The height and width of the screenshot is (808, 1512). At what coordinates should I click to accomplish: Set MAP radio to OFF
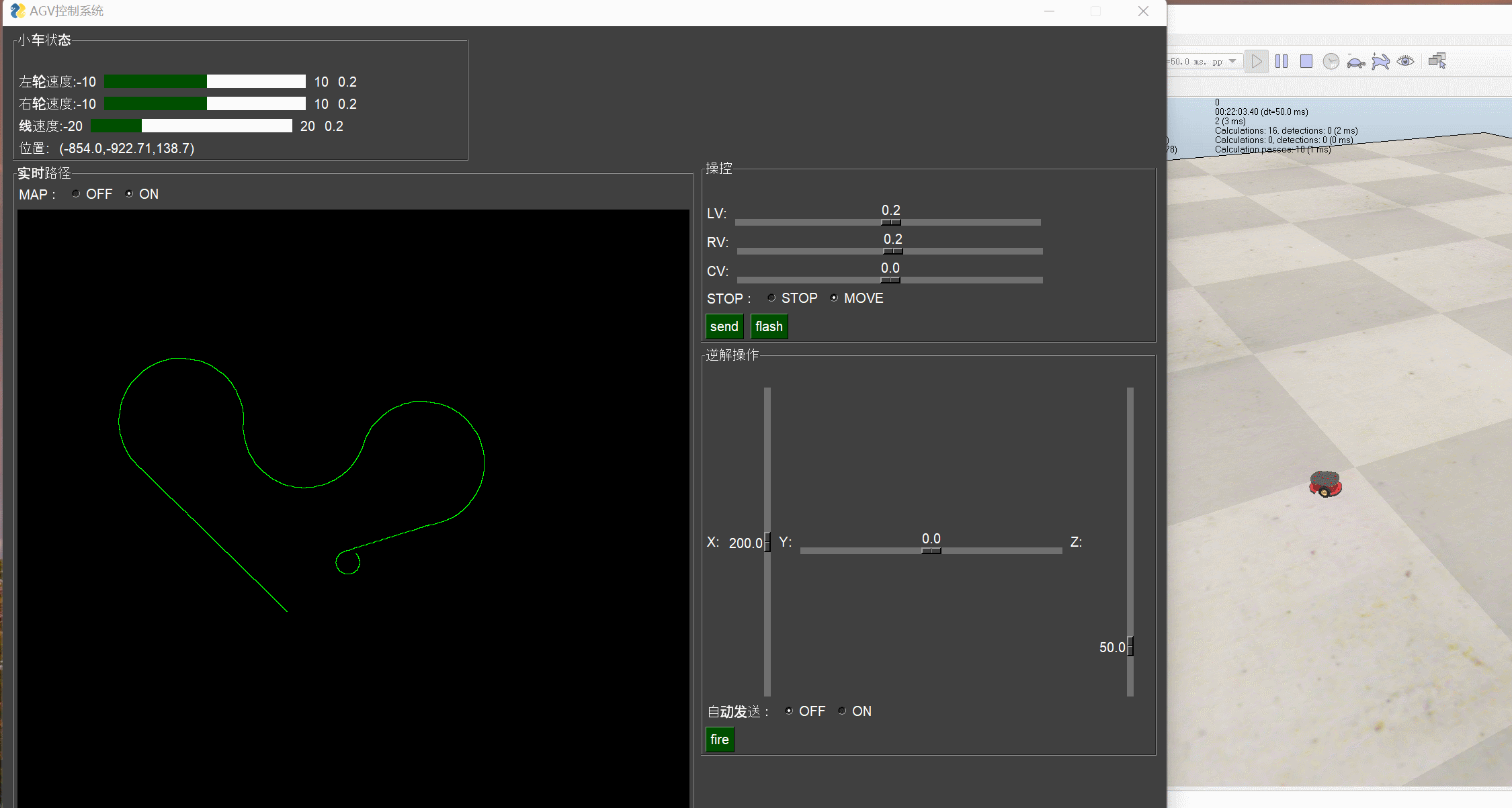click(76, 194)
